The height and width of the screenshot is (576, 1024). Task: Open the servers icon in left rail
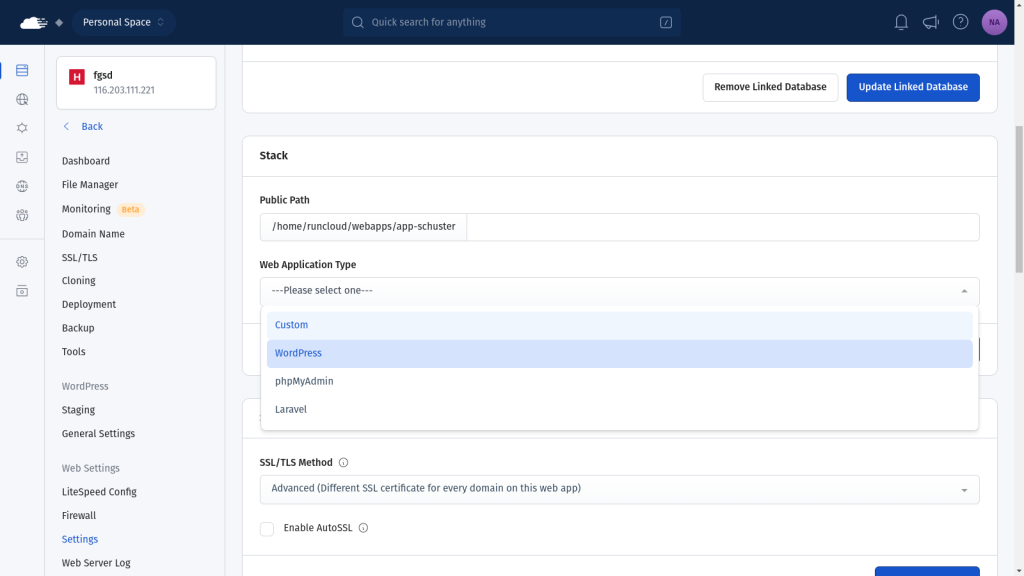(22, 71)
